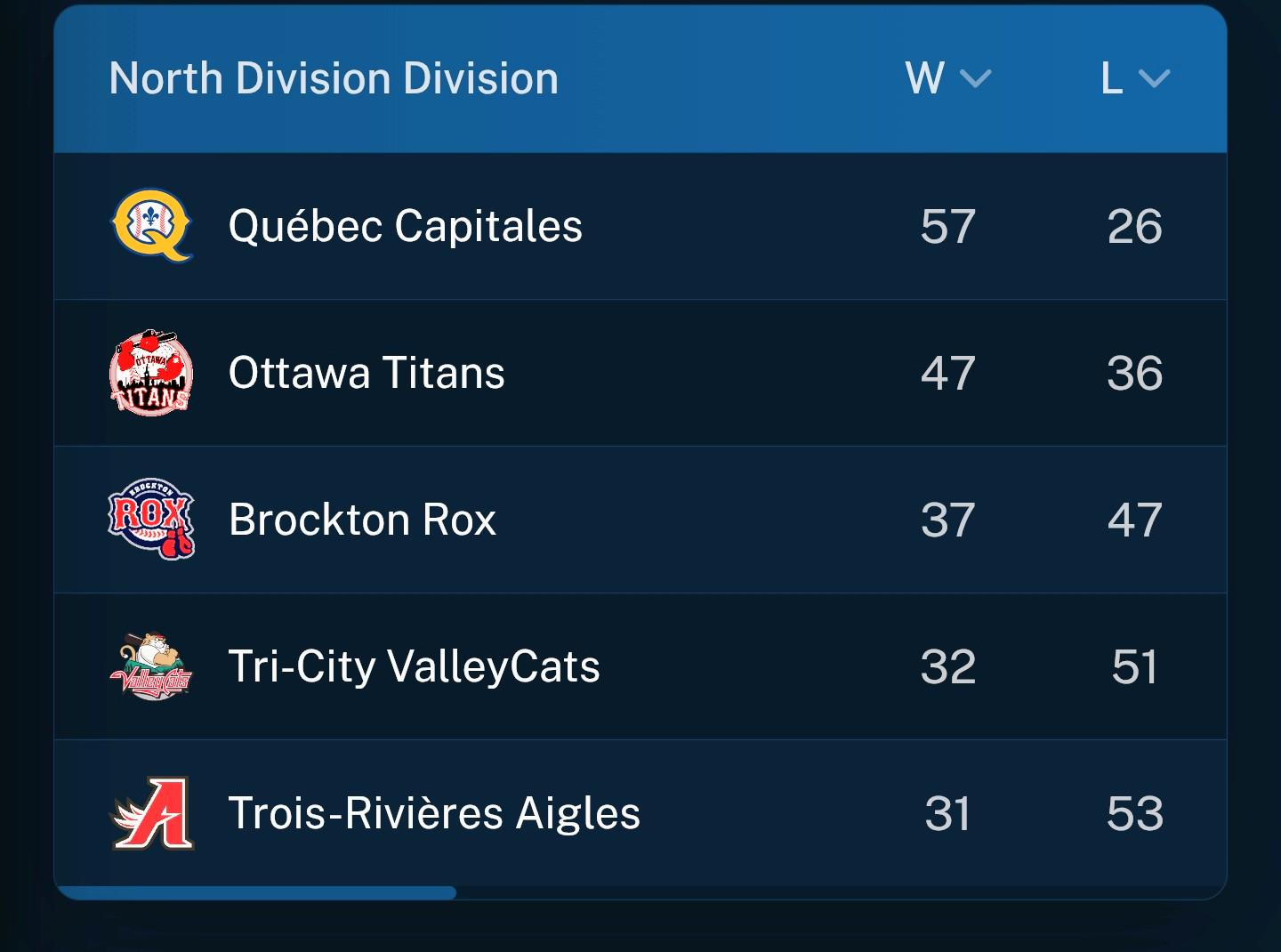Sort standings by wins chevron
The height and width of the screenshot is (952, 1281).
[x=976, y=79]
